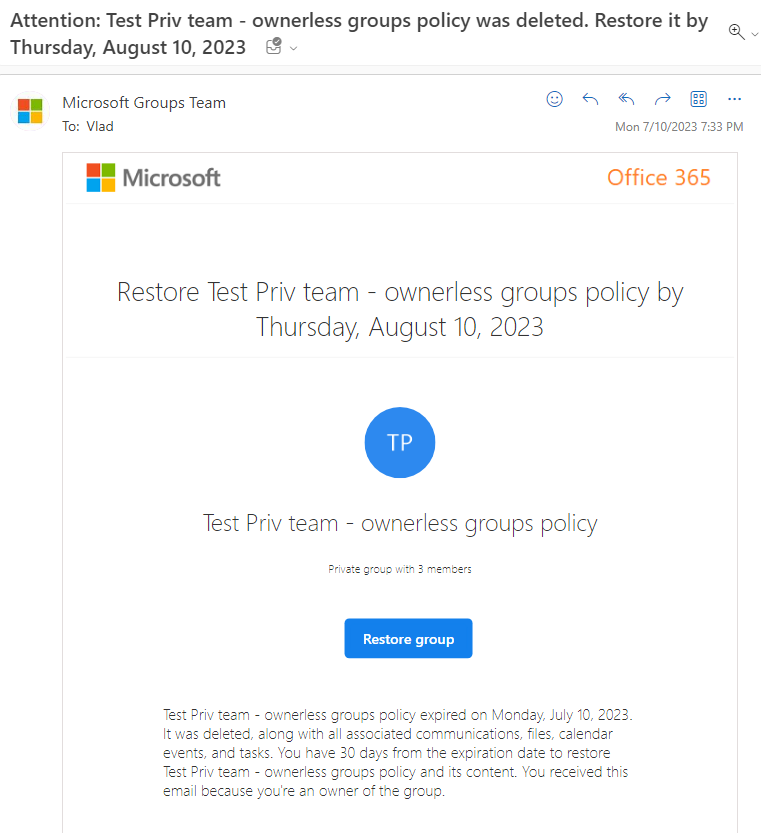Click the Restore group button
Screen dimensions: 761x833
[408, 639]
